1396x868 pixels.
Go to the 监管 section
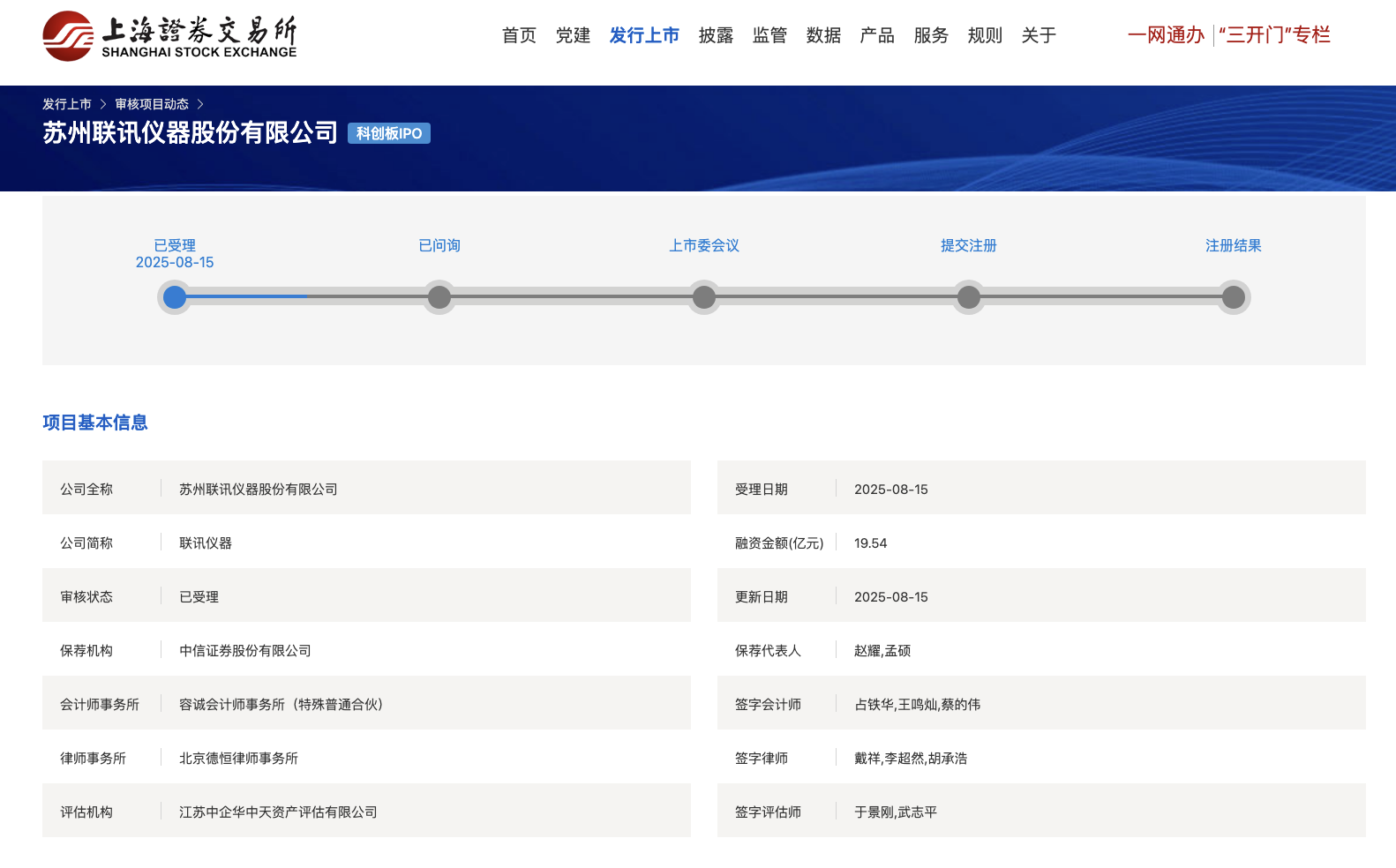(769, 35)
